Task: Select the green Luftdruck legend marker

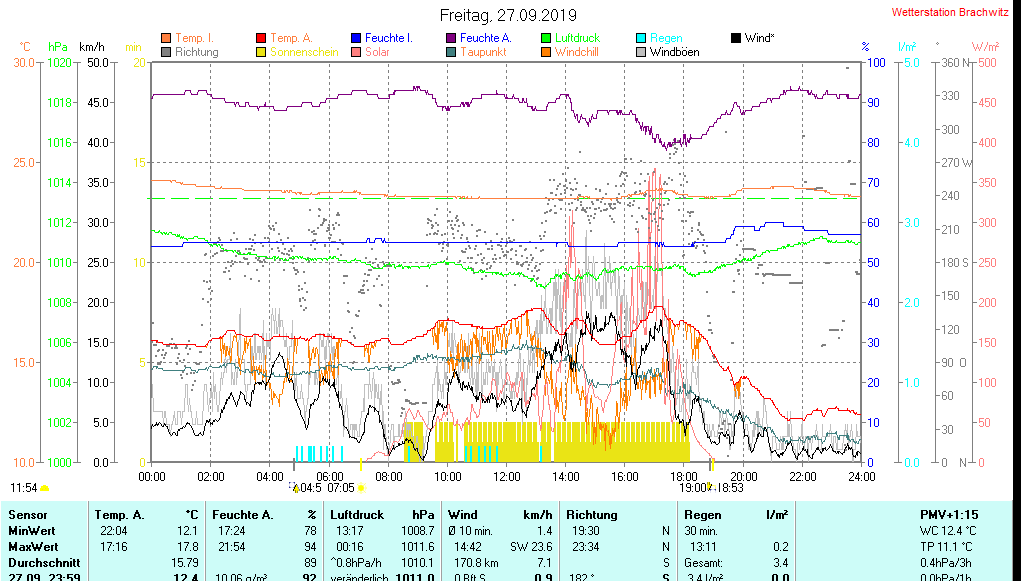Action: tap(547, 38)
